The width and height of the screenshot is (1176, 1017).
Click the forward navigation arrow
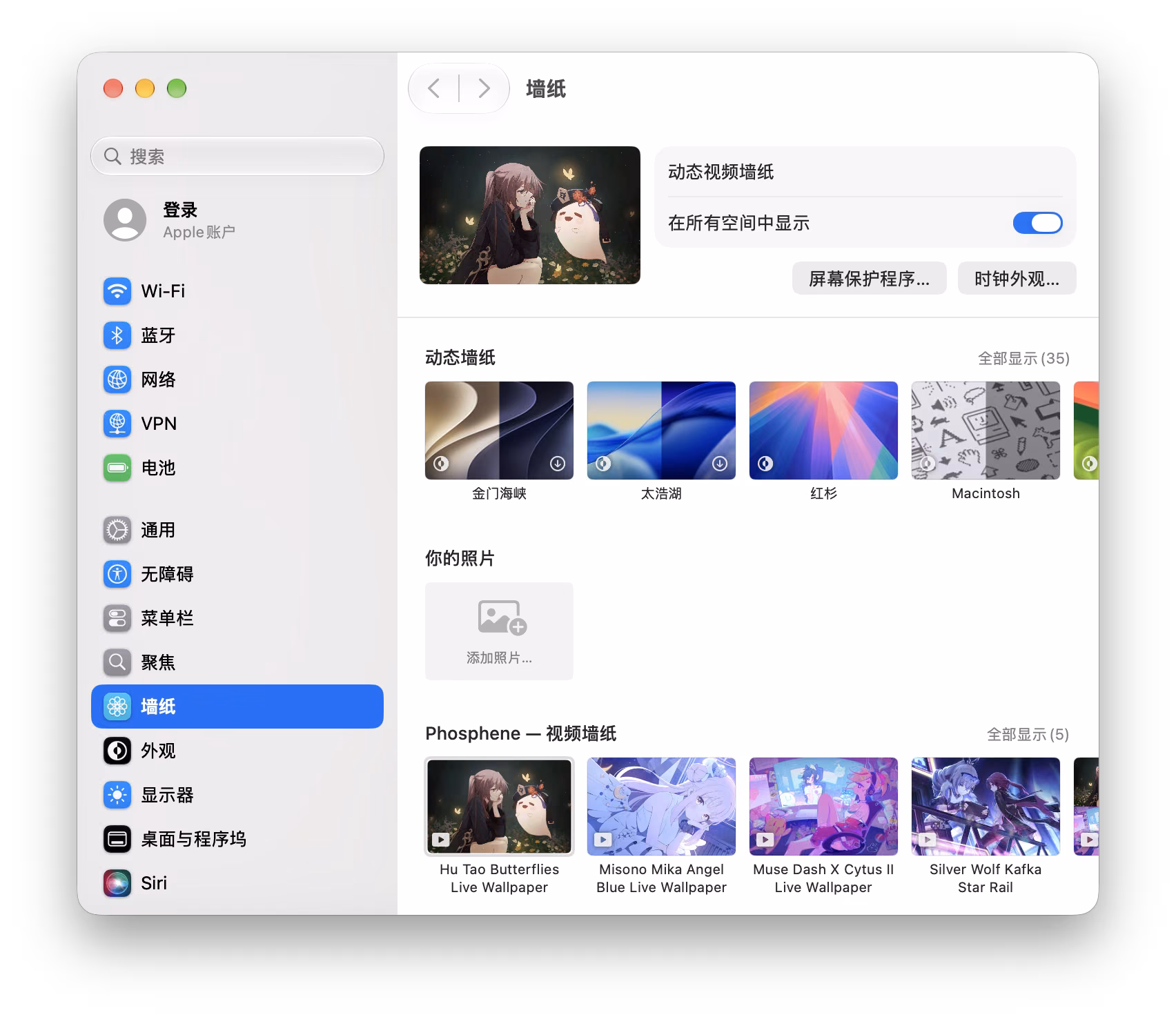click(x=484, y=88)
